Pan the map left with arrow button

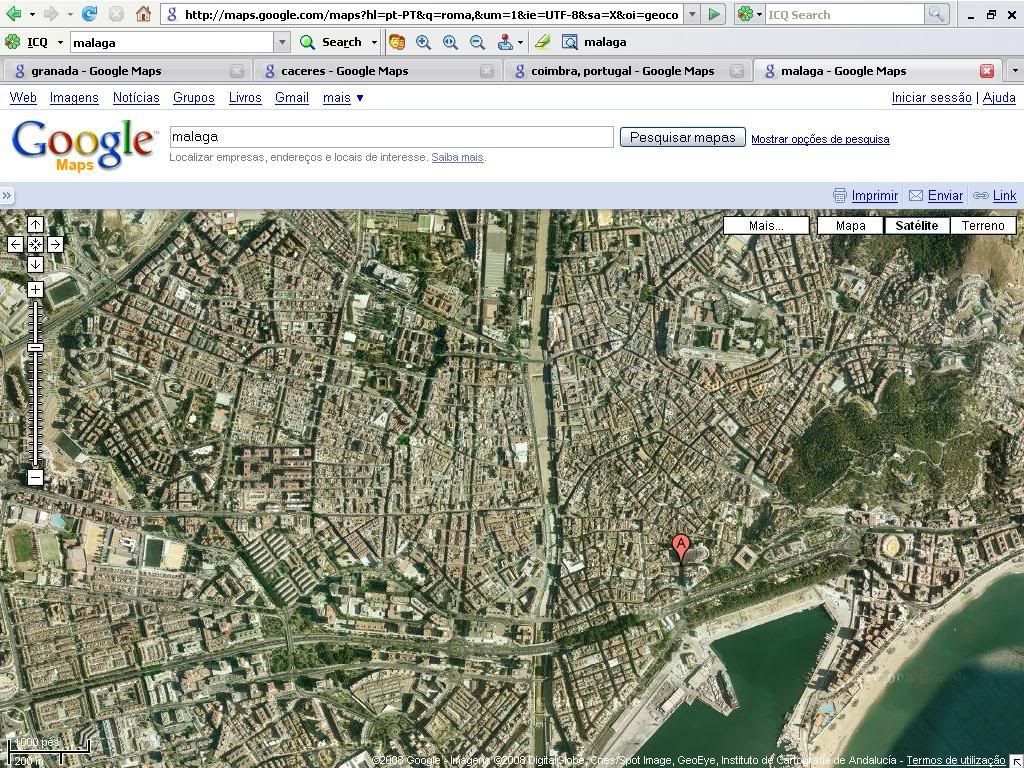click(x=15, y=244)
